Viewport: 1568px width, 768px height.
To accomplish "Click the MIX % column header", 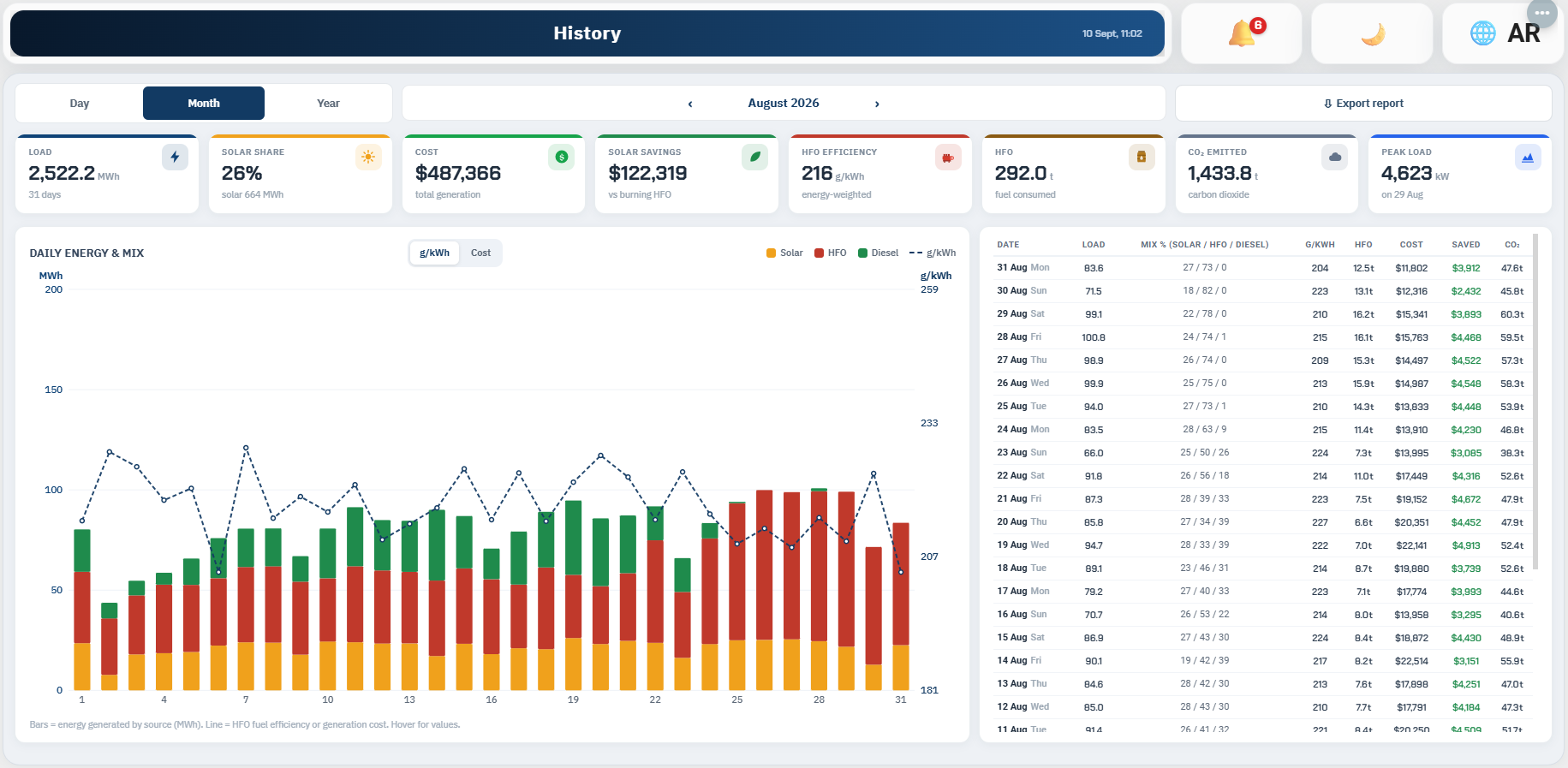I will click(1205, 245).
